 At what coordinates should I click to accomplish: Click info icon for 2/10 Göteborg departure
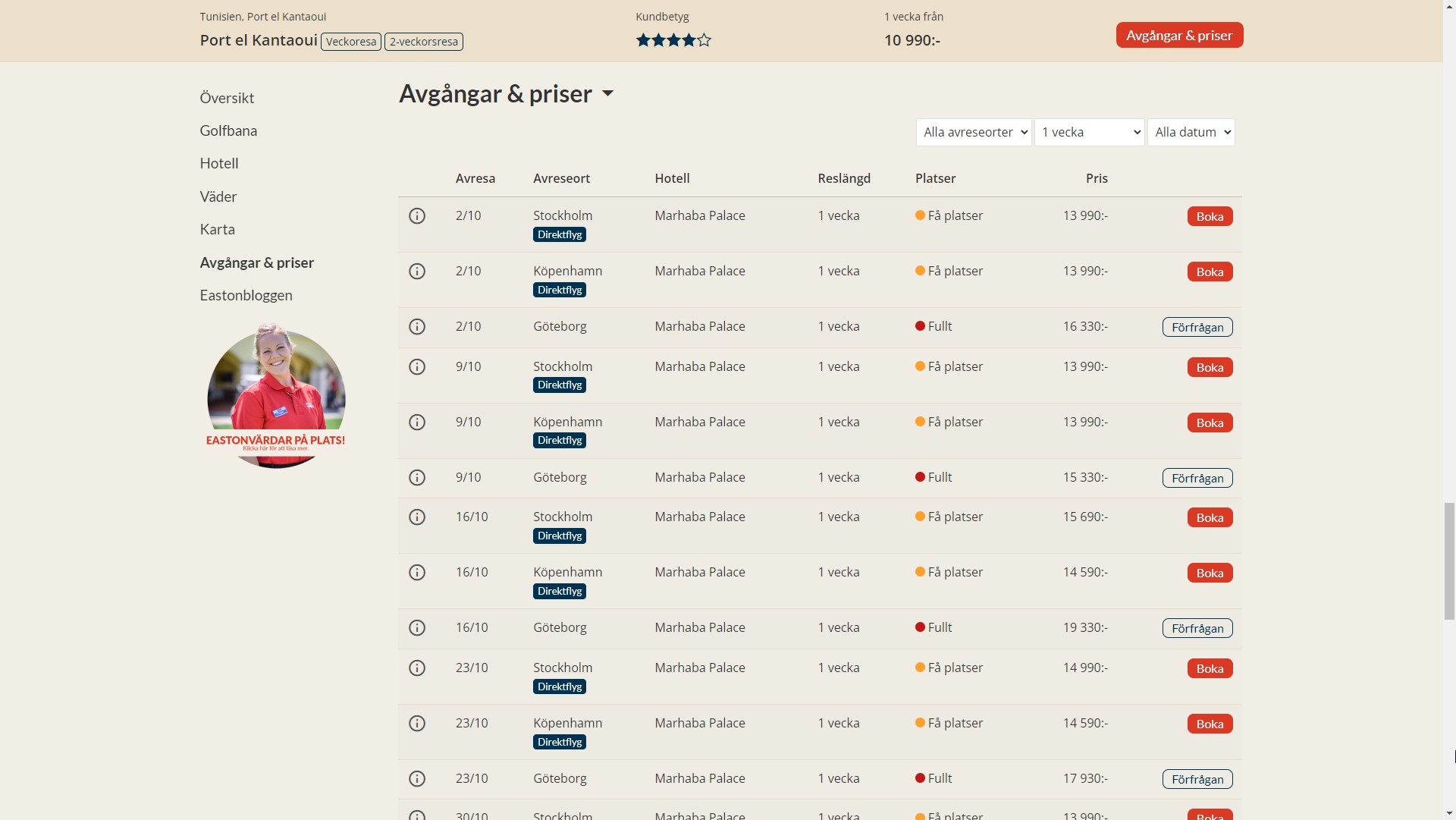point(417,327)
